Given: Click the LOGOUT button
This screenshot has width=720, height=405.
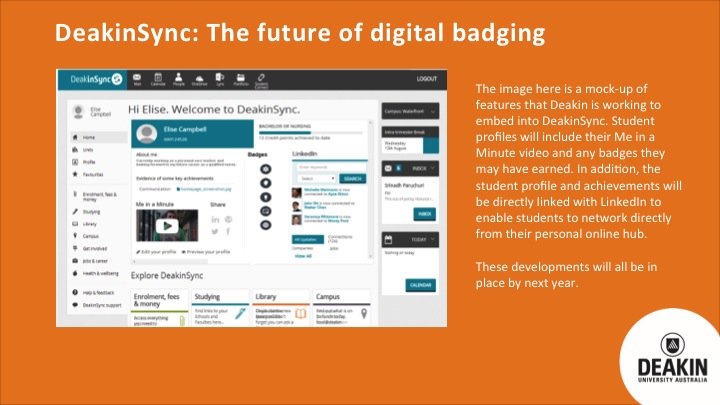Looking at the screenshot, I should (427, 79).
